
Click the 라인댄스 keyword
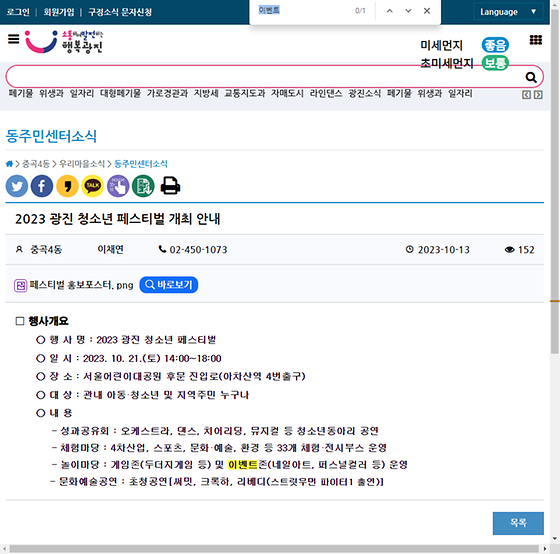(x=326, y=94)
